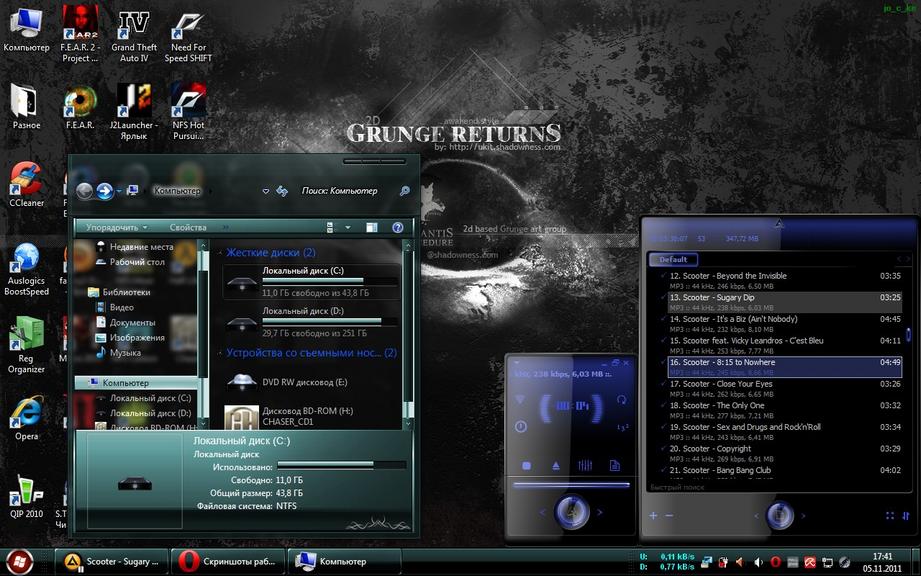Open files with AIMP eject button
This screenshot has height=576, width=921.
[x=556, y=466]
